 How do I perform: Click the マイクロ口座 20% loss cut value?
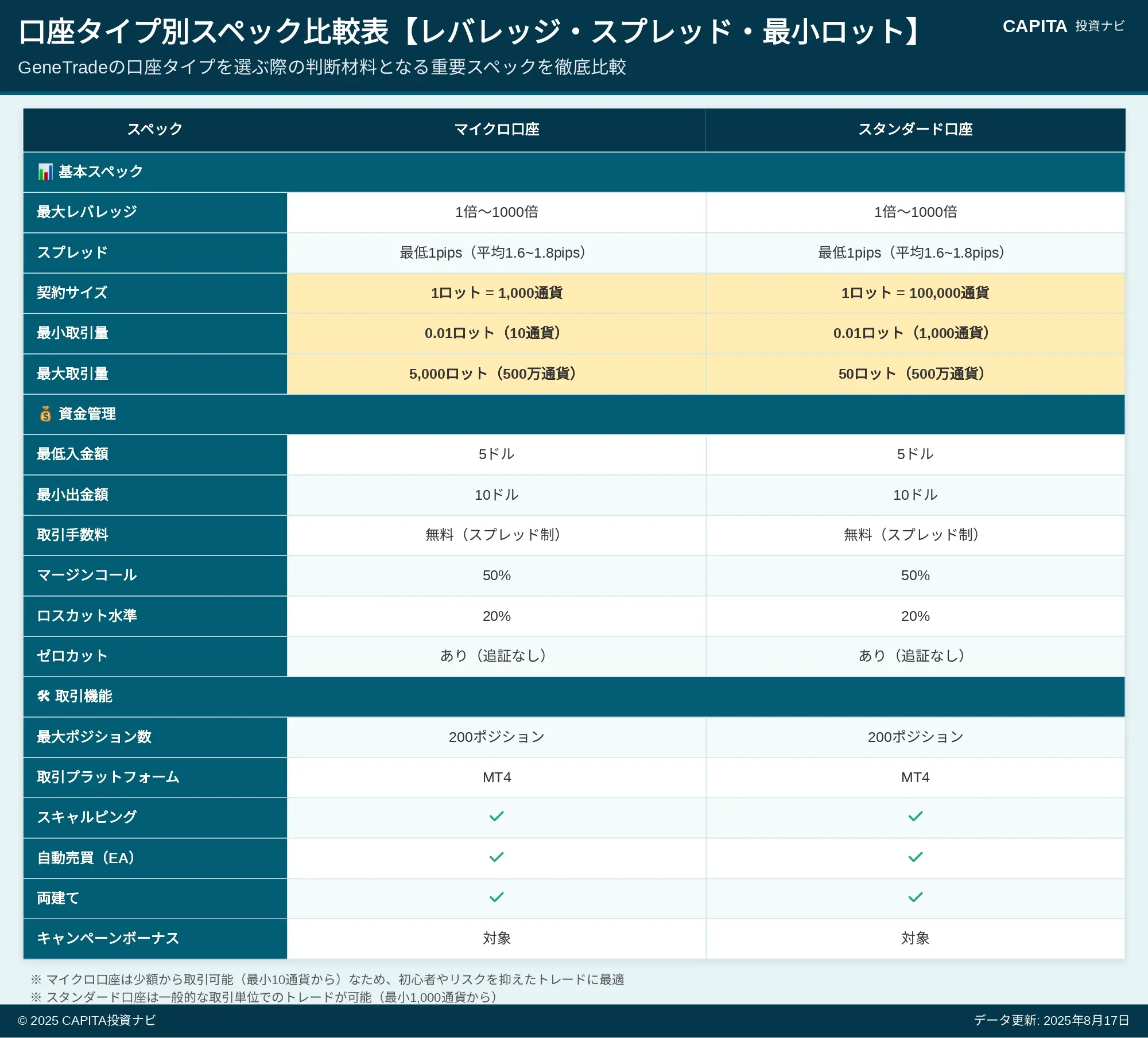pos(497,616)
